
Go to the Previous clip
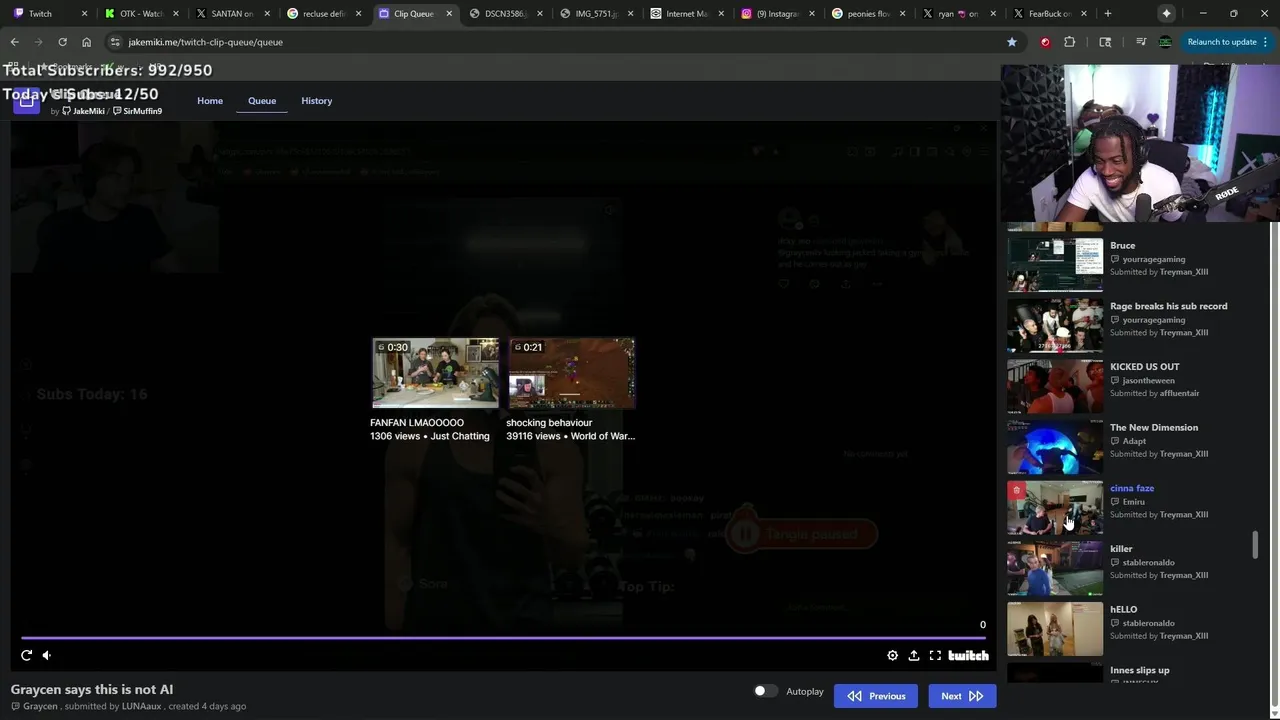tap(876, 696)
